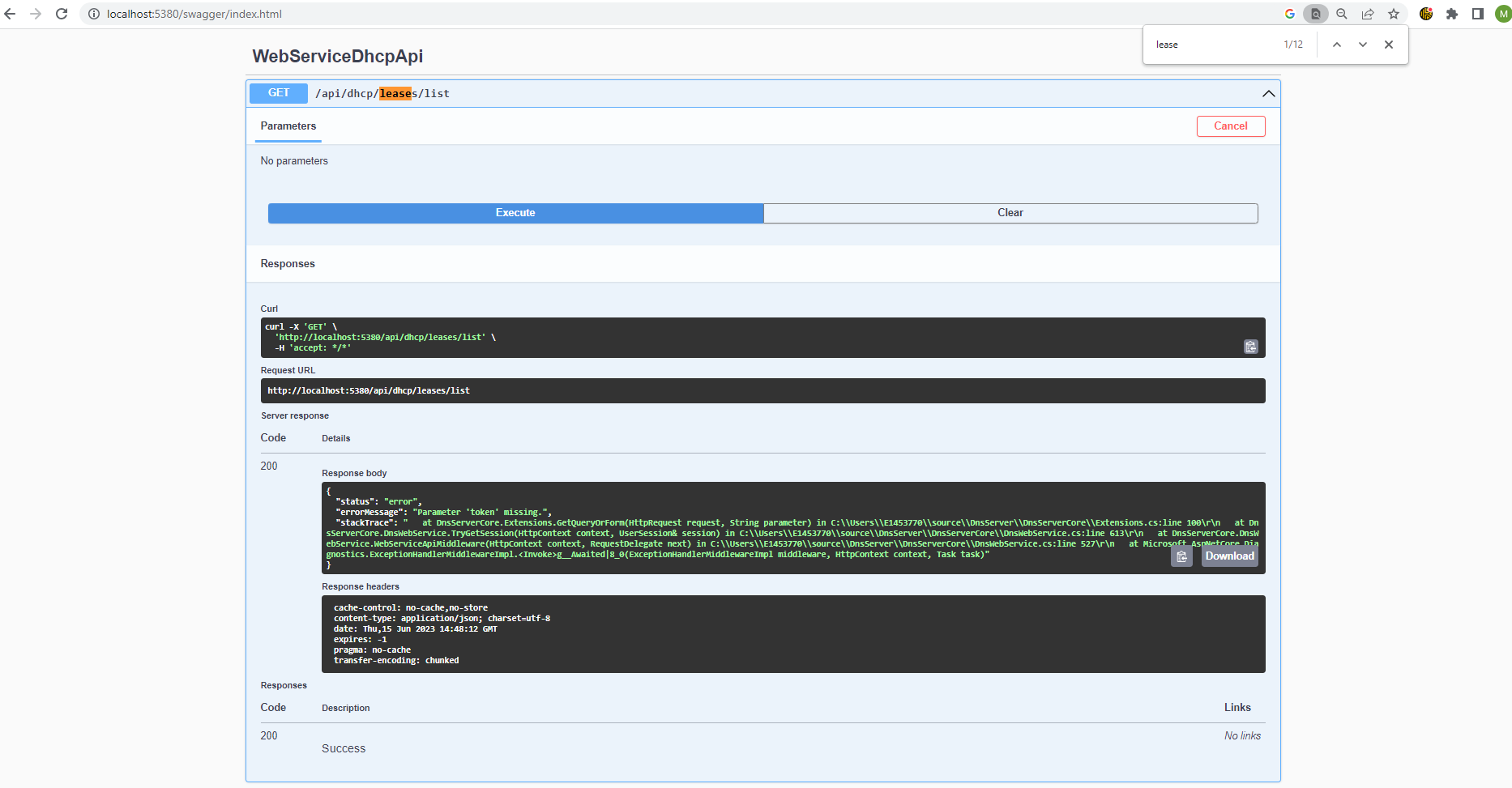Go back using the browser back arrow
Image resolution: width=1512 pixels, height=788 pixels.
(11, 14)
